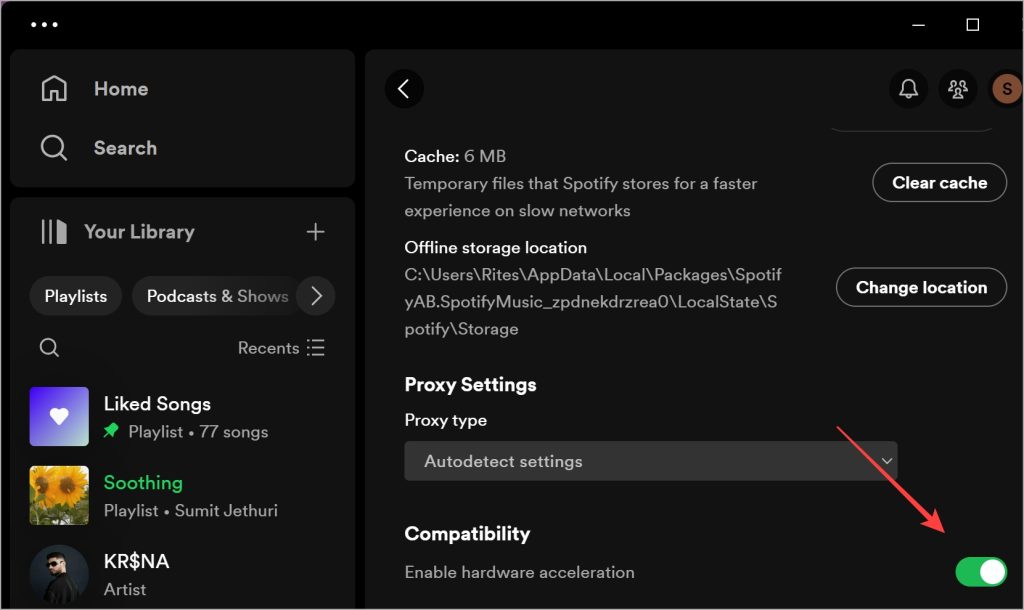Go to Search
This screenshot has height=610, width=1024.
(x=125, y=148)
